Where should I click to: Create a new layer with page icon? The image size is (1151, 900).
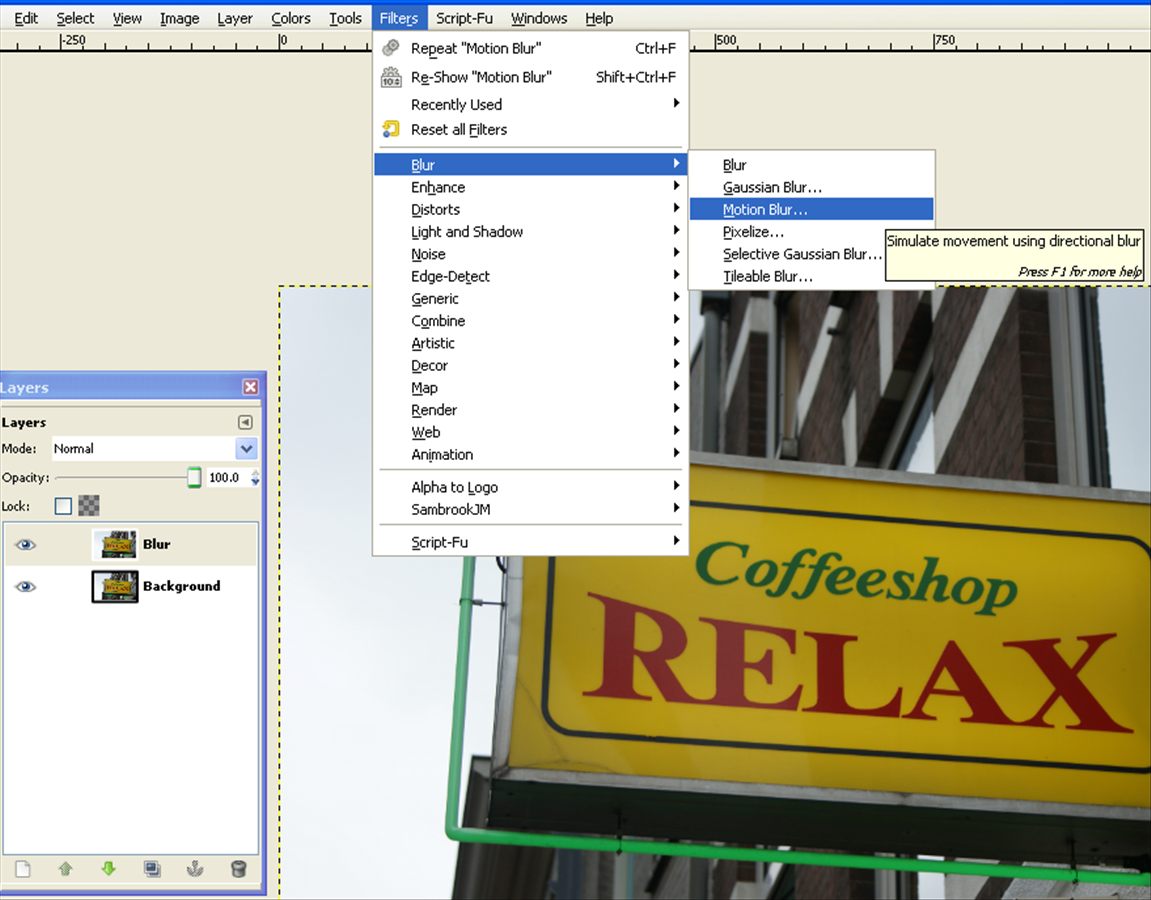(x=23, y=869)
